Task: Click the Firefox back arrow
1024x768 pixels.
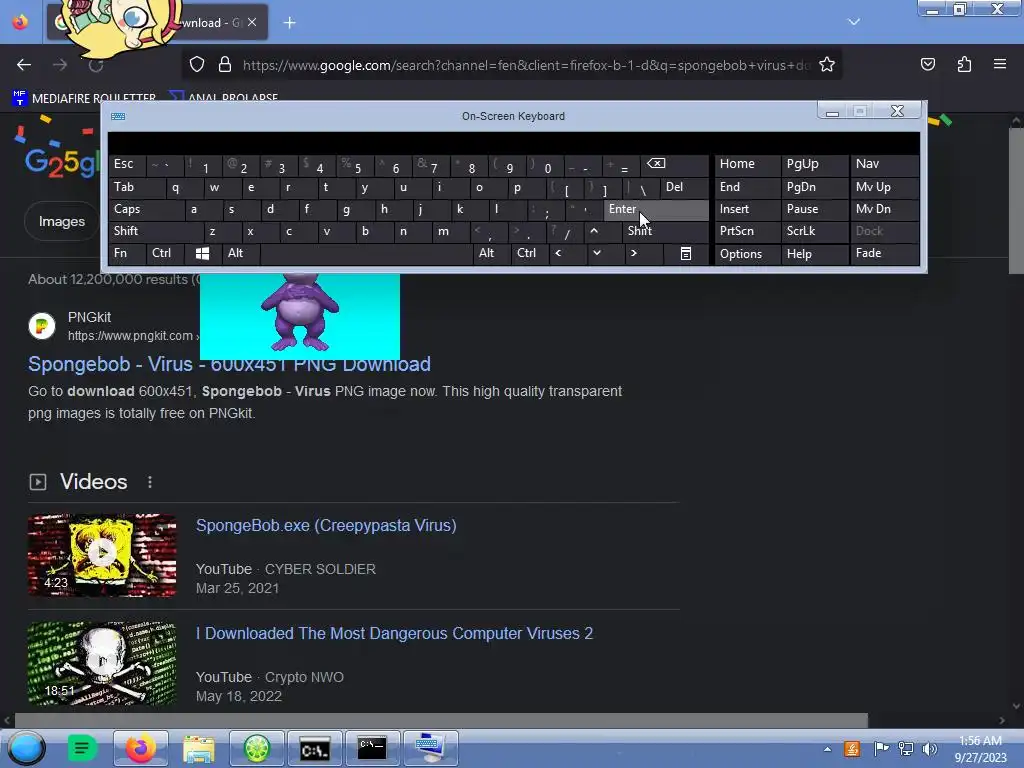Action: 24,65
